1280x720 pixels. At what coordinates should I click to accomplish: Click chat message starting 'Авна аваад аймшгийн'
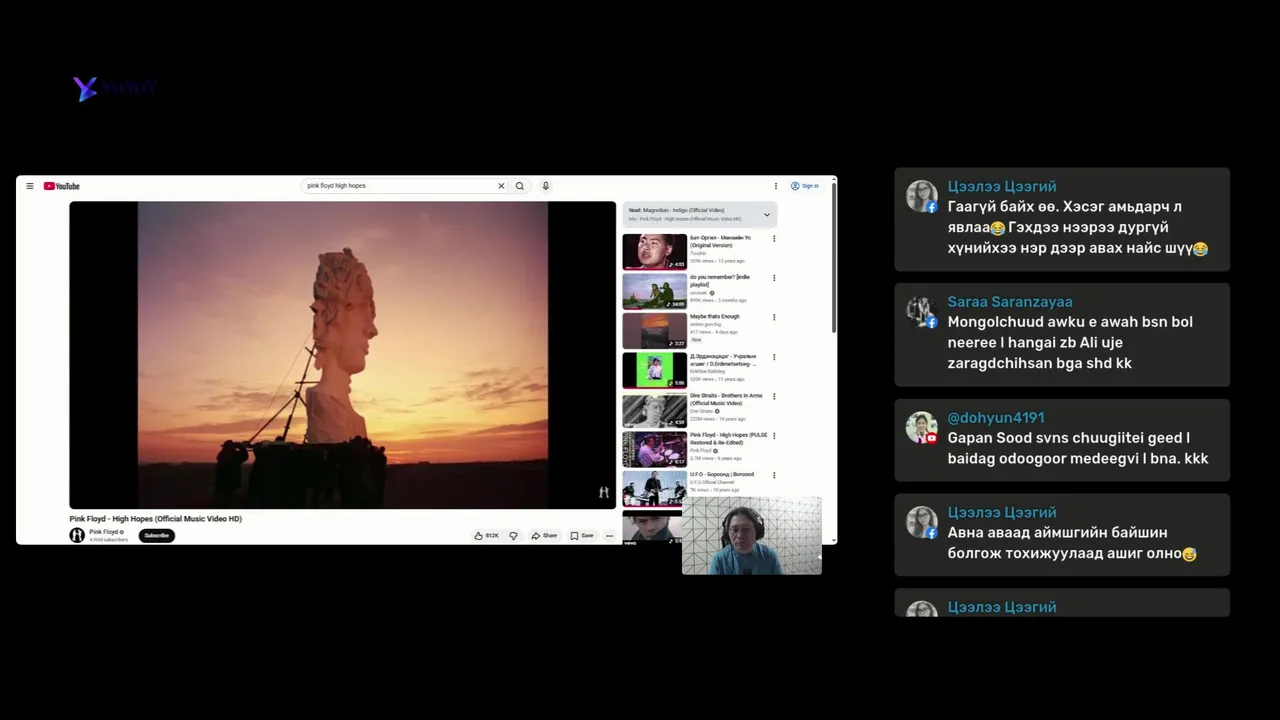tap(1072, 543)
